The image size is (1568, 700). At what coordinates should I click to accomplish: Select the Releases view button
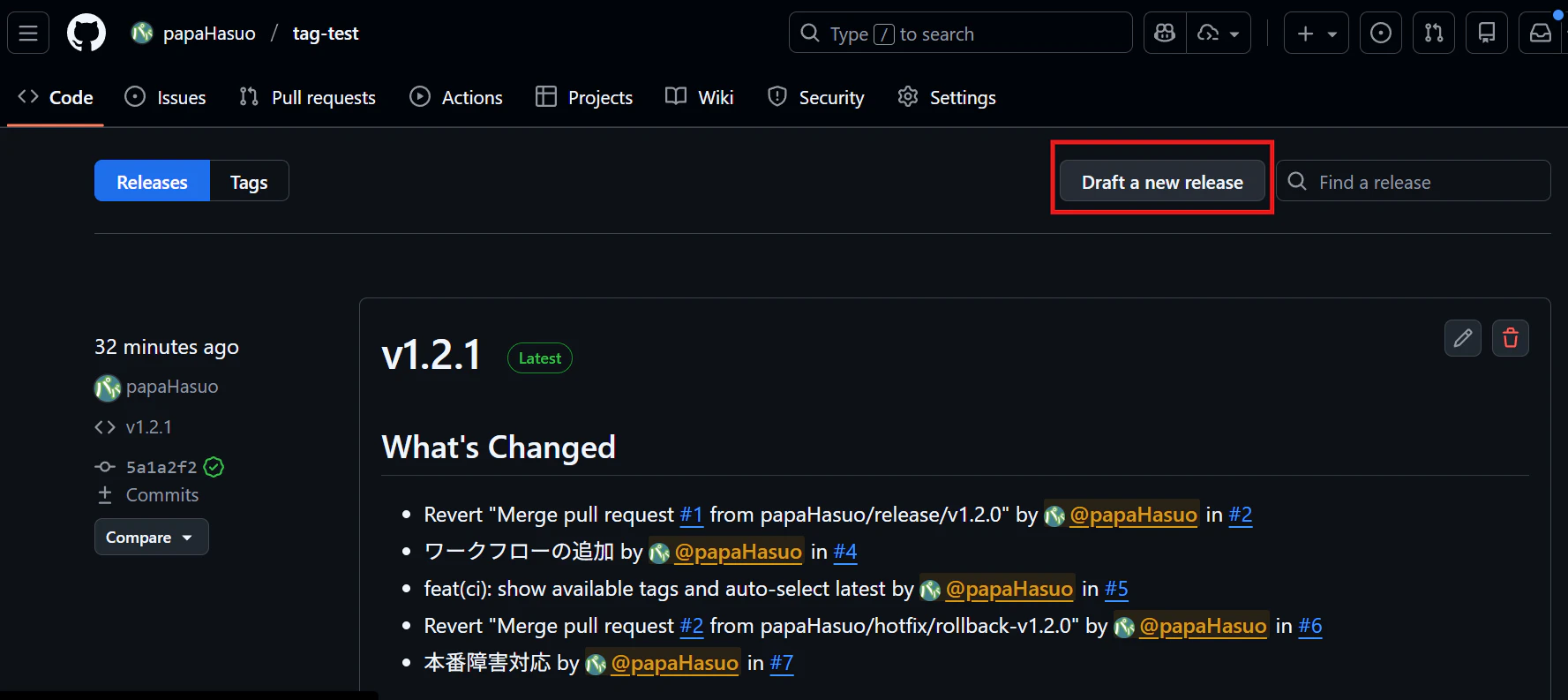(x=152, y=181)
